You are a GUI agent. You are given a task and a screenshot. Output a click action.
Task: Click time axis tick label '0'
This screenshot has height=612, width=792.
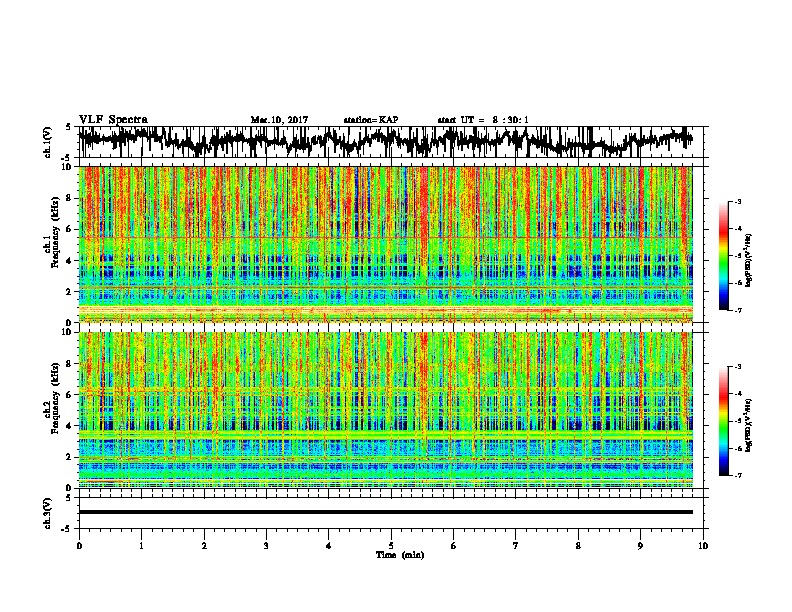(79, 546)
